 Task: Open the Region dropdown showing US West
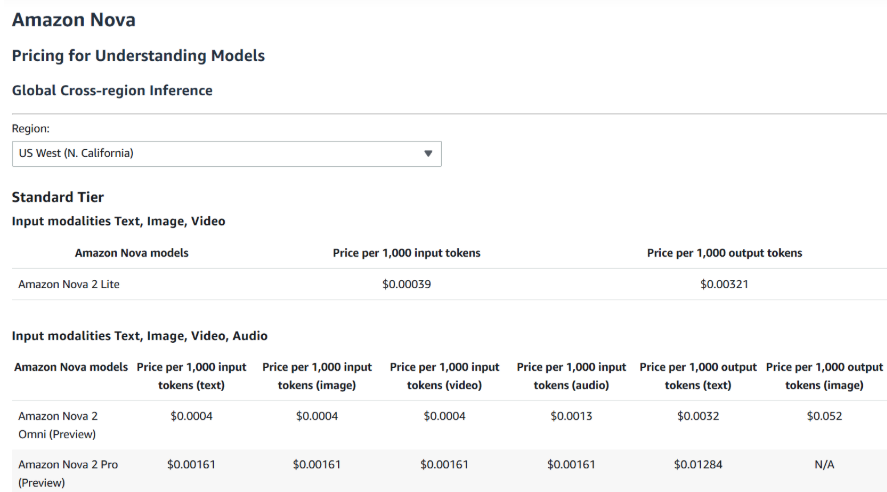coord(226,153)
